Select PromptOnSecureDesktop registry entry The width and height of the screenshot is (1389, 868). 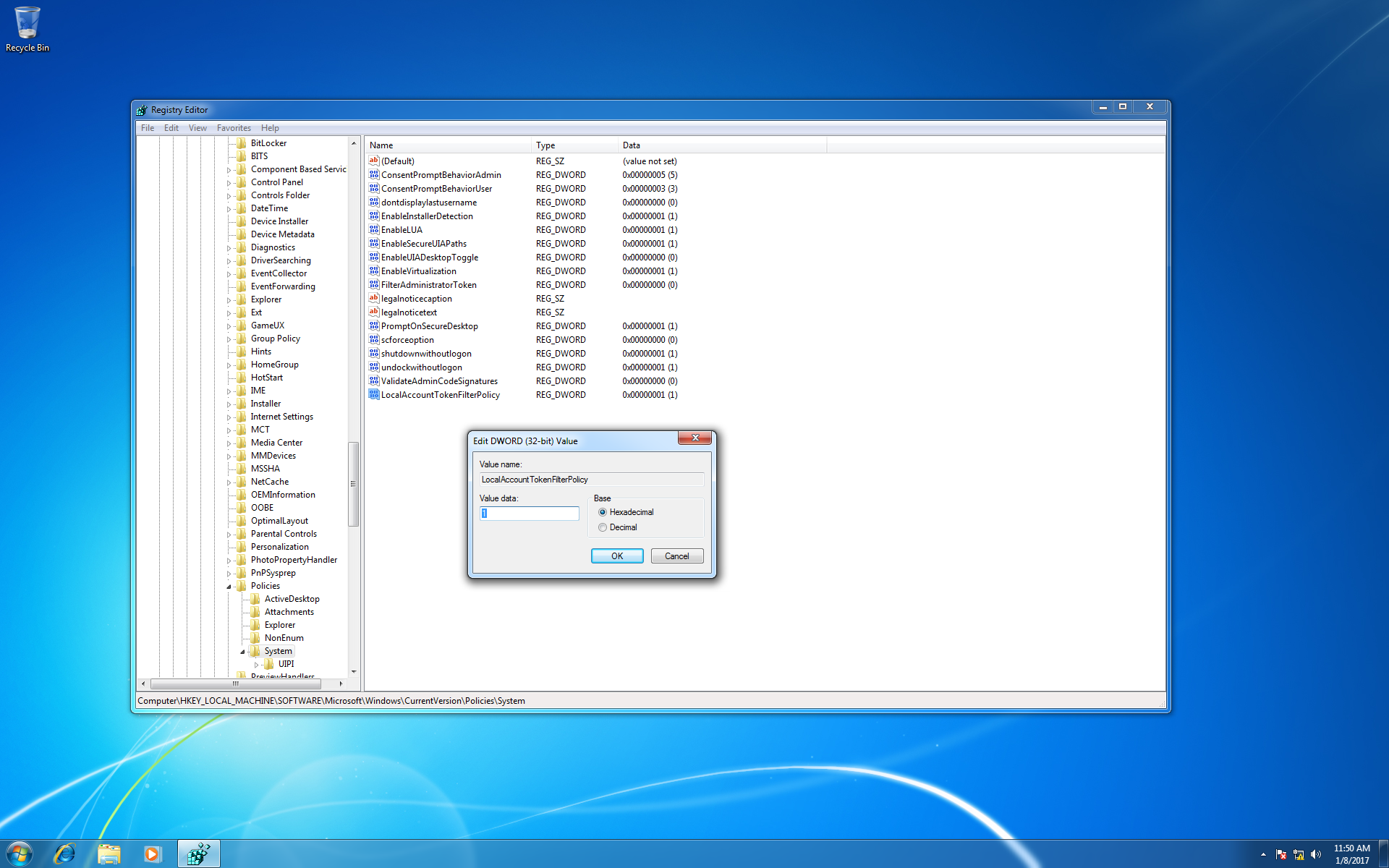click(x=430, y=326)
